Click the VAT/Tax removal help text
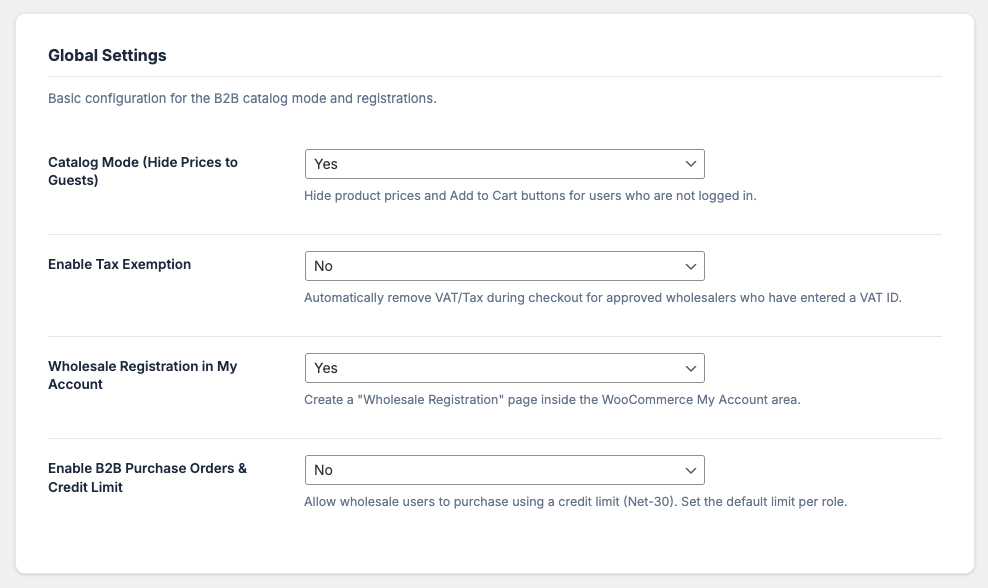The image size is (988, 588). click(602, 298)
